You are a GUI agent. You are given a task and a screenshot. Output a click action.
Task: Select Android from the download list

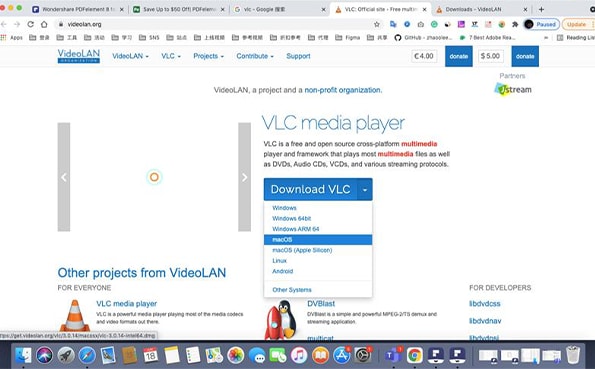[283, 271]
